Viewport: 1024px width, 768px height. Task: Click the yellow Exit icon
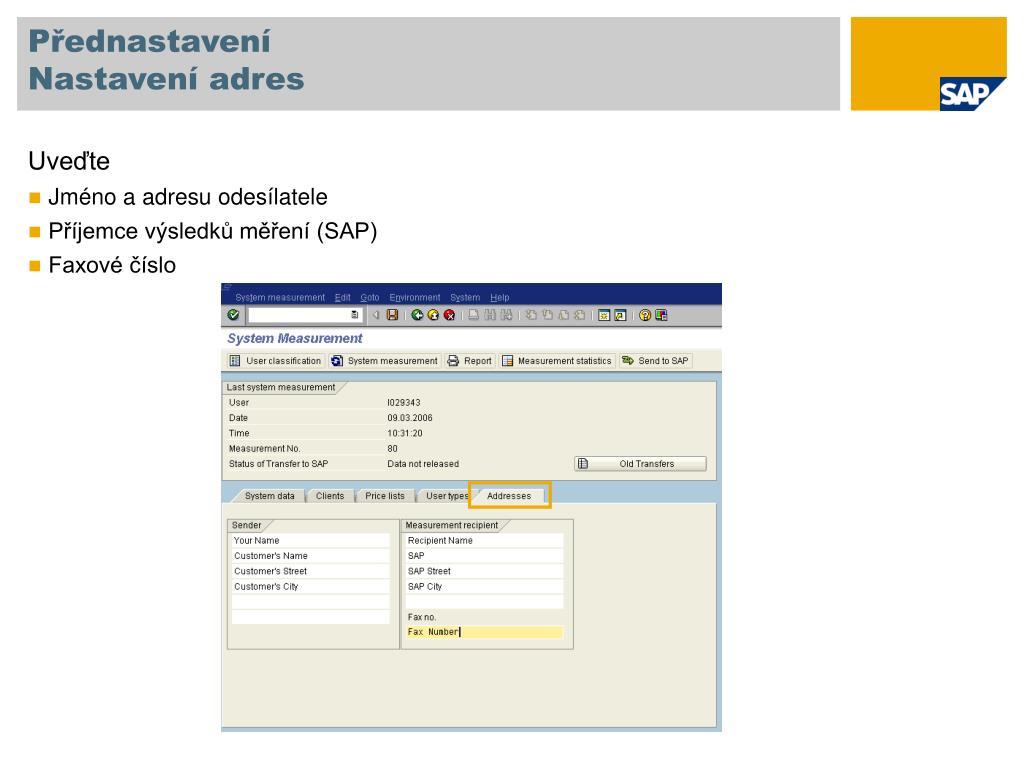click(433, 315)
